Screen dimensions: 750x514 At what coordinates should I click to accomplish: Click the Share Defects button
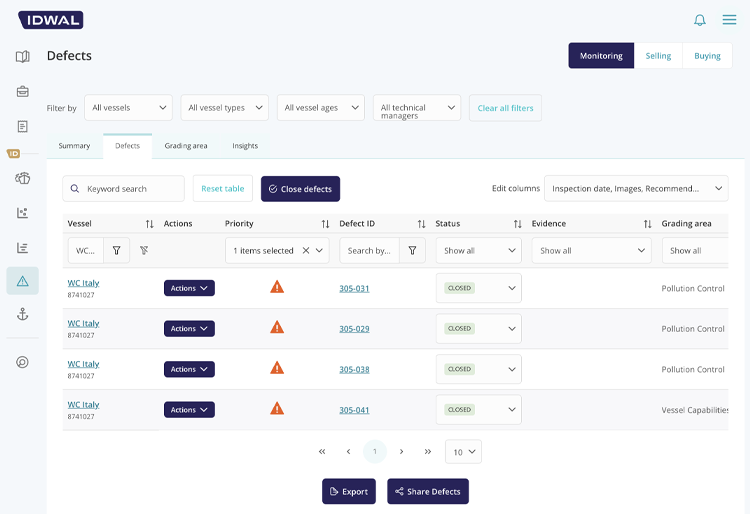427,491
